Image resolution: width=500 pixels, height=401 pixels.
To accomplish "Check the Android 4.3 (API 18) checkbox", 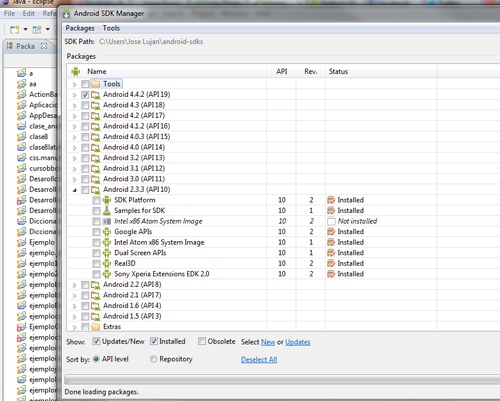I will point(85,105).
